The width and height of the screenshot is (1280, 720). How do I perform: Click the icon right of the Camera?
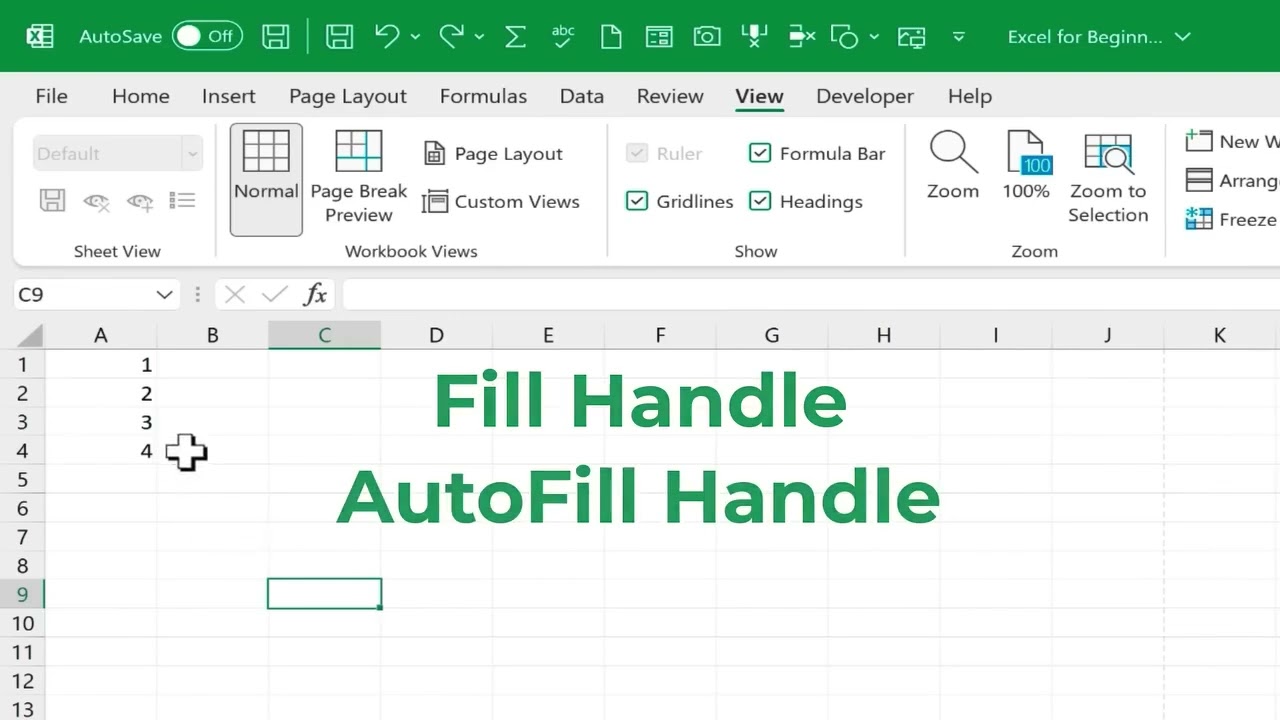tap(754, 37)
